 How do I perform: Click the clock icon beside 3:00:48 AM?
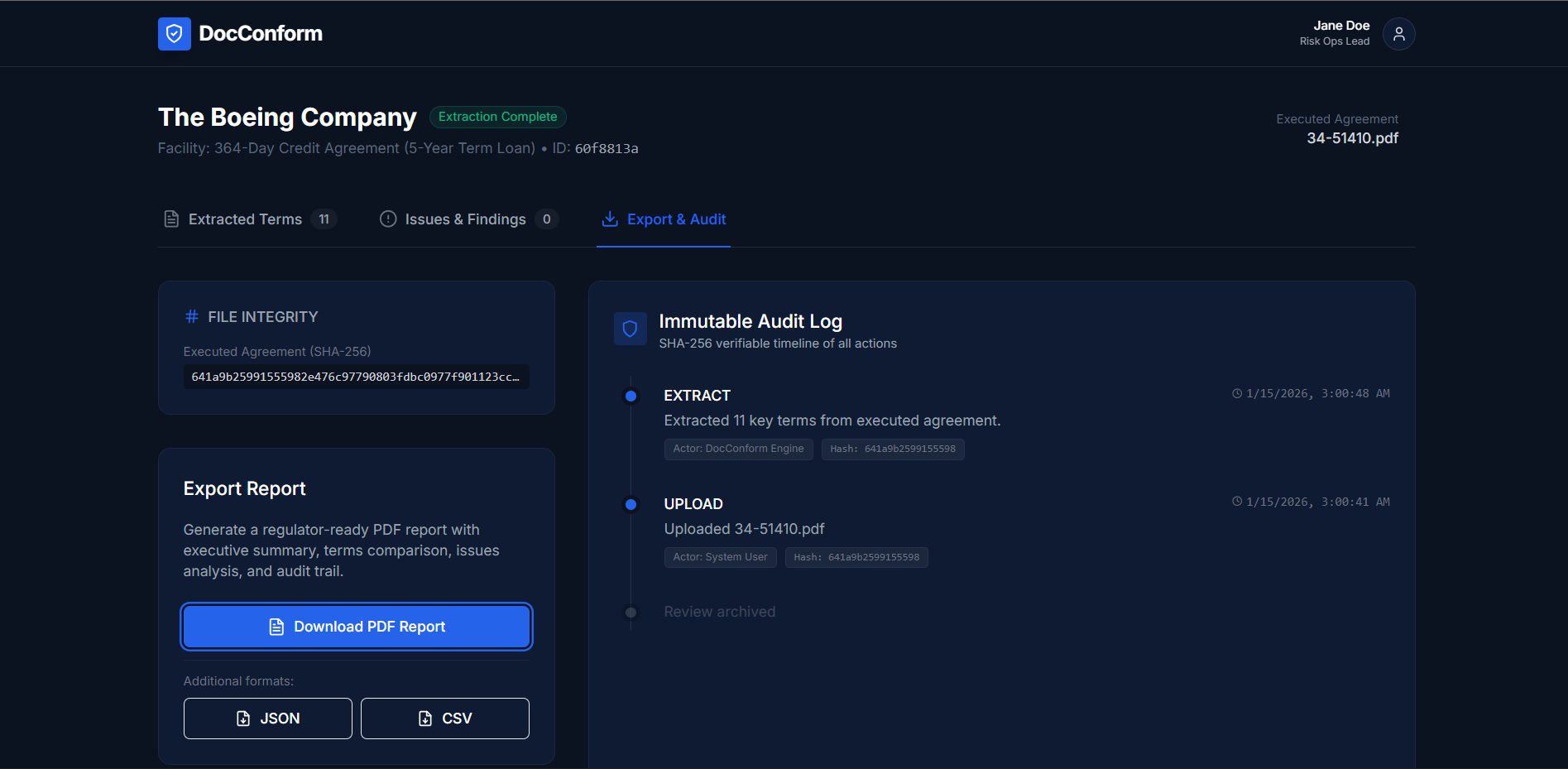click(1237, 393)
